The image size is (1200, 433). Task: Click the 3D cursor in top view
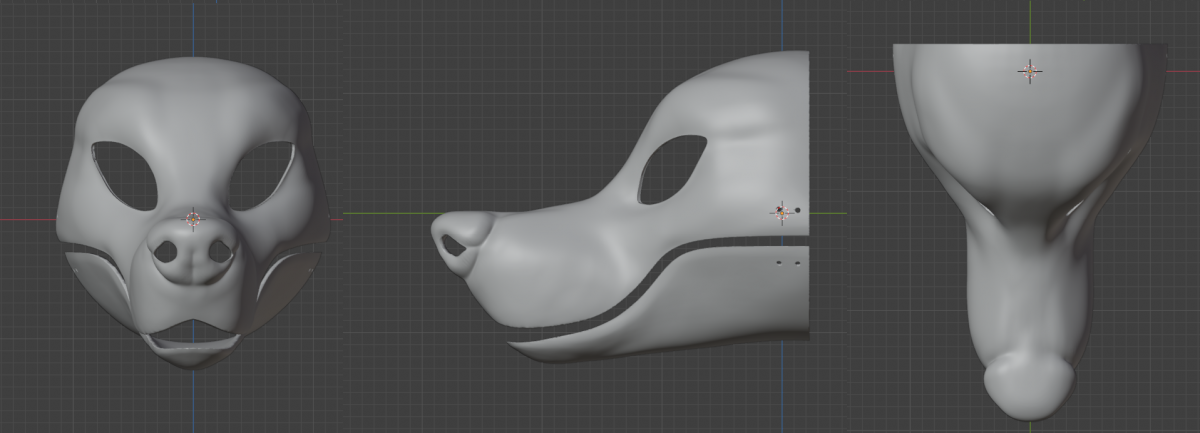[x=1030, y=71]
